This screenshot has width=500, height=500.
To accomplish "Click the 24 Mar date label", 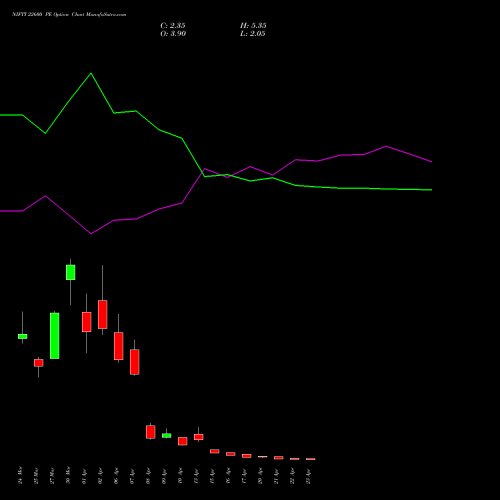I will (x=20, y=475).
